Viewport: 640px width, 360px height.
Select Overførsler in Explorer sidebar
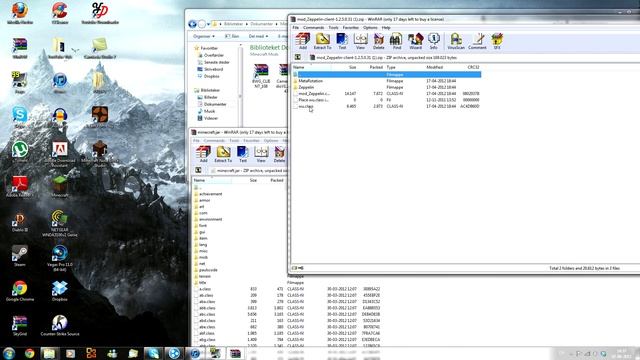[214, 55]
